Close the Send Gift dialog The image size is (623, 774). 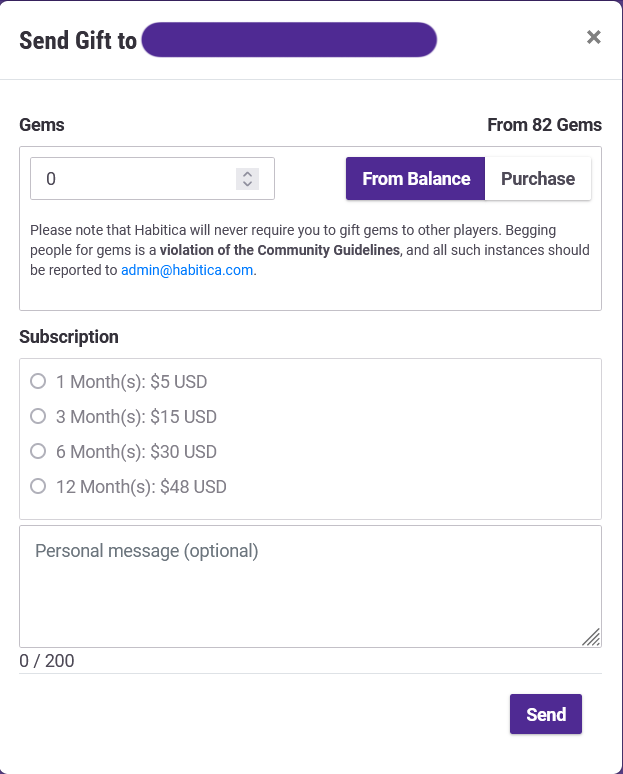[593, 37]
